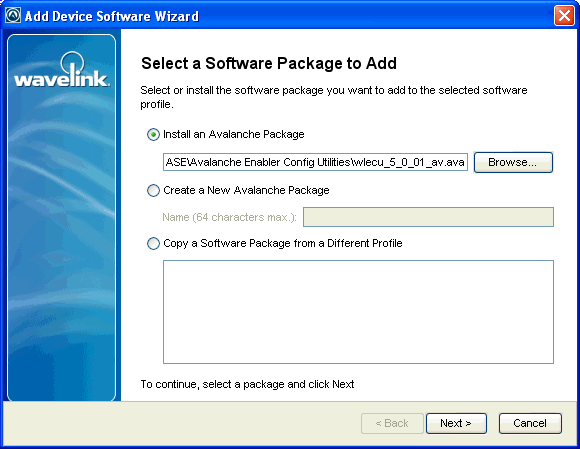
Task: Click the Next > button
Action: coord(456,423)
